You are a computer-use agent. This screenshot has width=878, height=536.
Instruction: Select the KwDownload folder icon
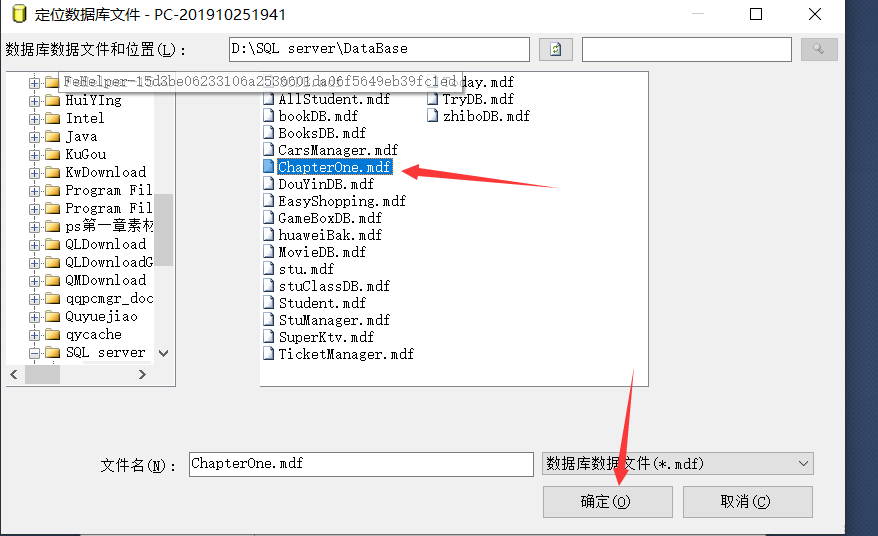[52, 173]
